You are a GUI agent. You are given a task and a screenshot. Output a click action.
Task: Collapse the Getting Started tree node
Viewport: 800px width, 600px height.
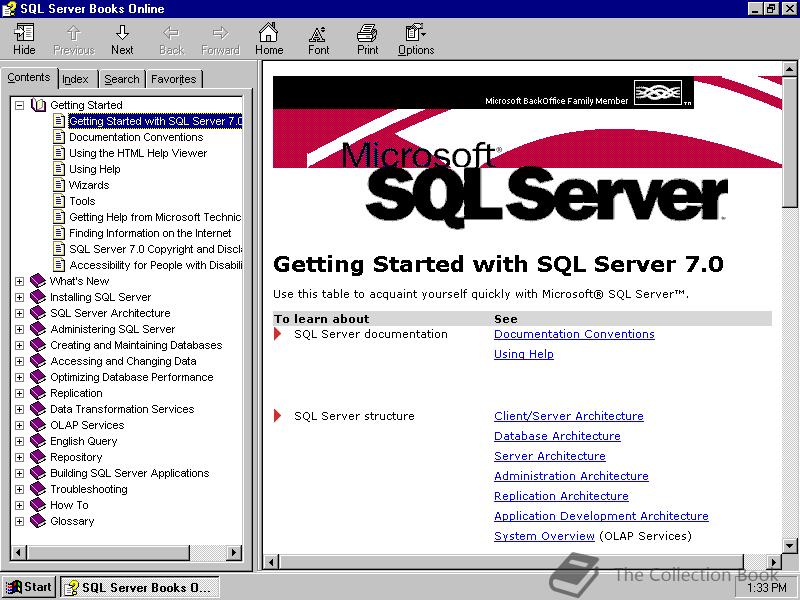(x=19, y=105)
